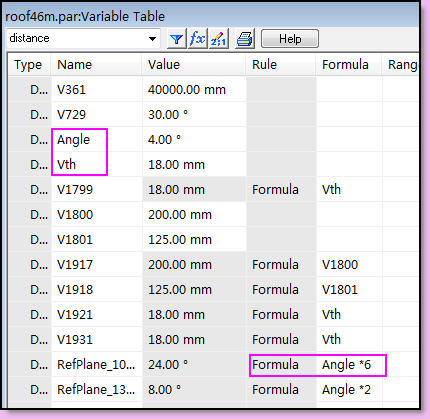Sort by Name column header

tap(96, 65)
